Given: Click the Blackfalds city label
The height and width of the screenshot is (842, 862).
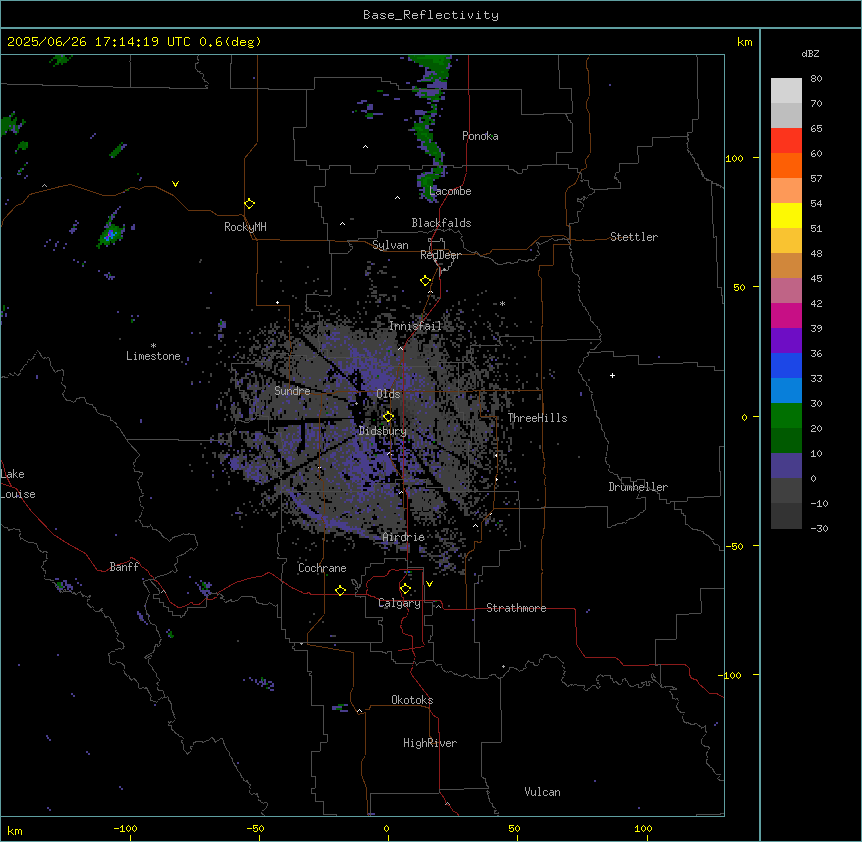Looking at the screenshot, I should coord(441,223).
